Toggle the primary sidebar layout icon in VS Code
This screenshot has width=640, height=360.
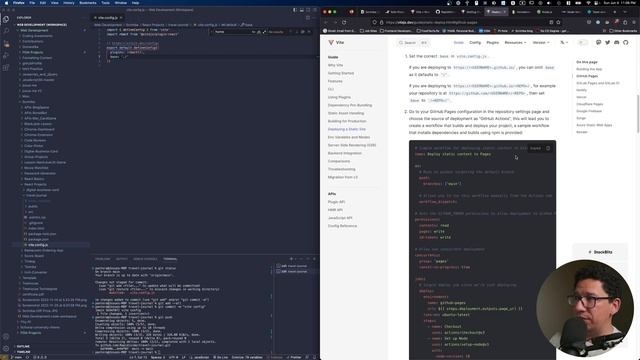[x=295, y=10]
